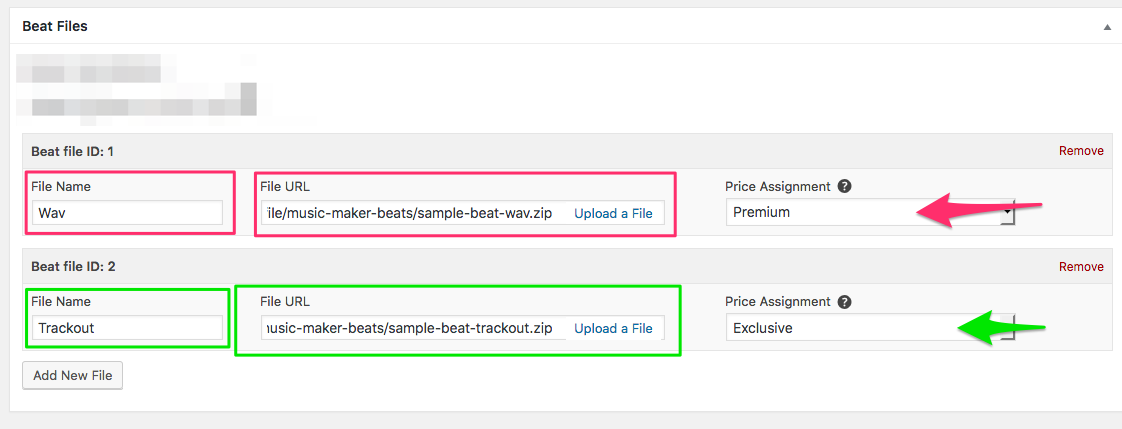Click Upload a File for the trackout.zip URL
Image resolution: width=1122 pixels, height=429 pixels.
tap(613, 329)
